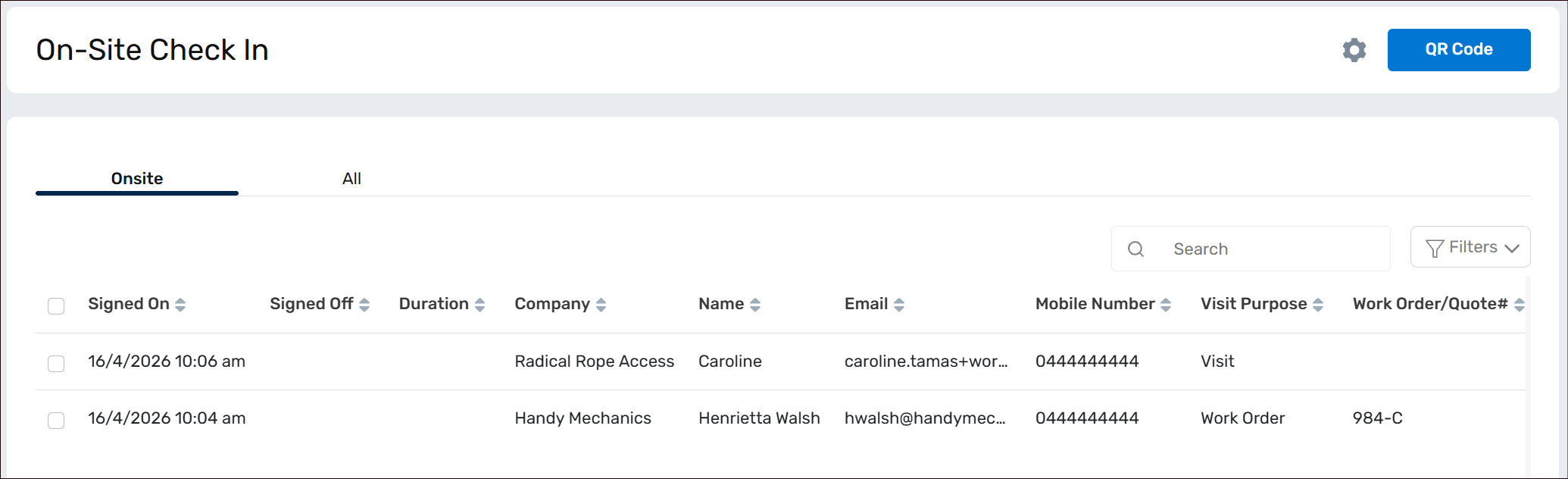Open settings via the gear icon

[x=1354, y=50]
